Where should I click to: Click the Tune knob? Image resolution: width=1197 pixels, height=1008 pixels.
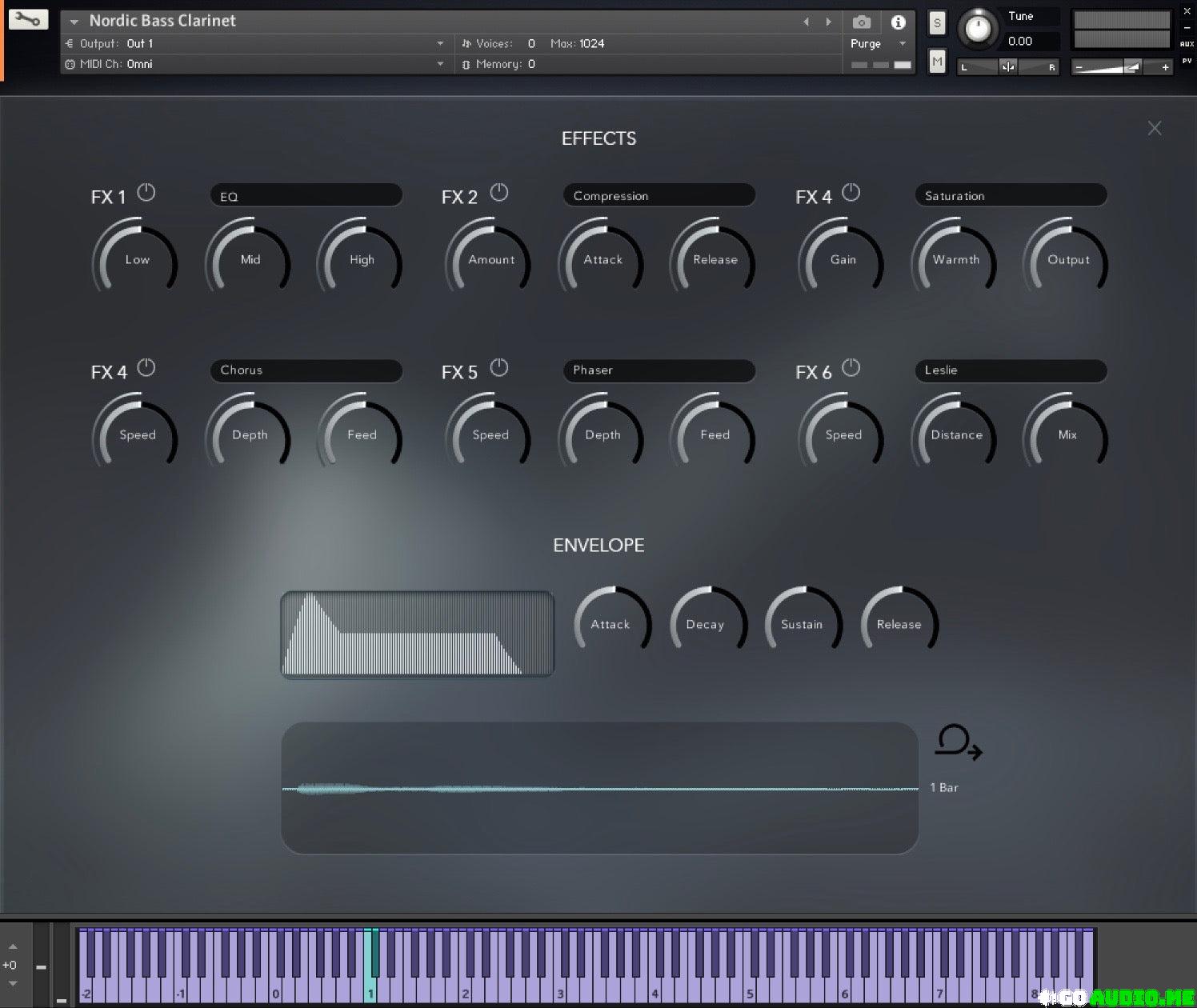[977, 29]
